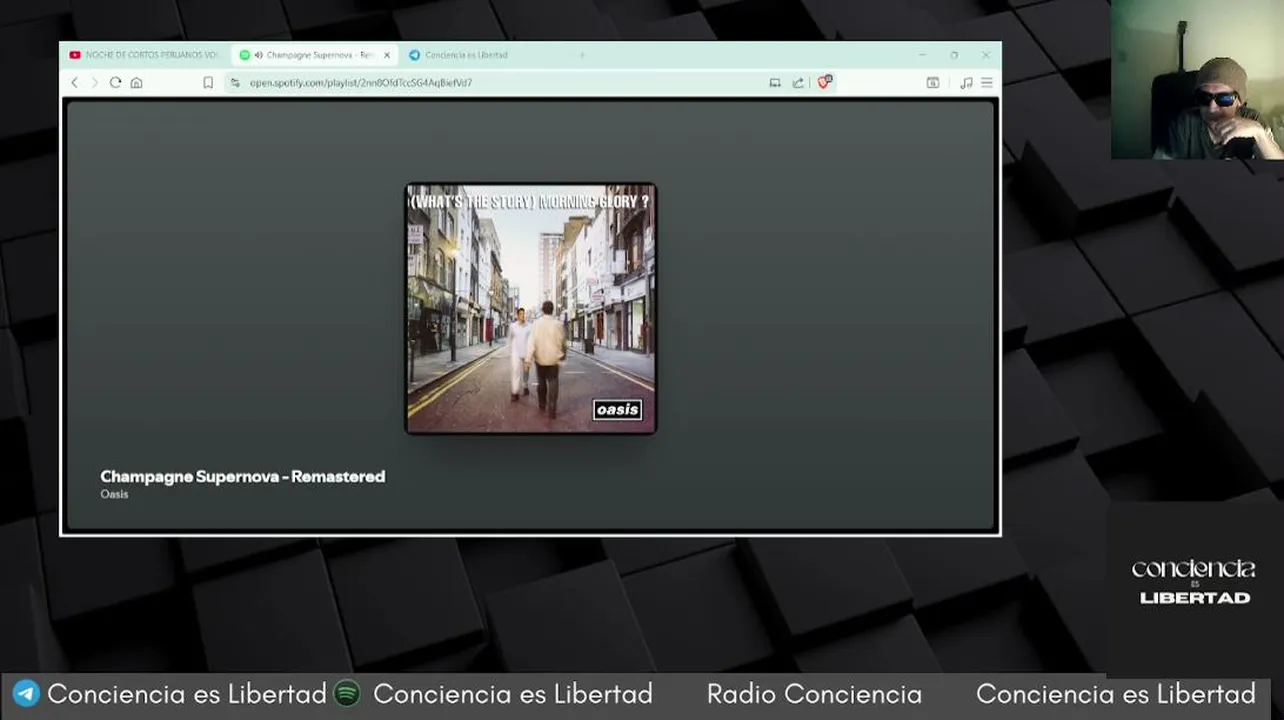This screenshot has width=1284, height=720.
Task: Open the cast/install app icon in address bar
Action: 775,83
